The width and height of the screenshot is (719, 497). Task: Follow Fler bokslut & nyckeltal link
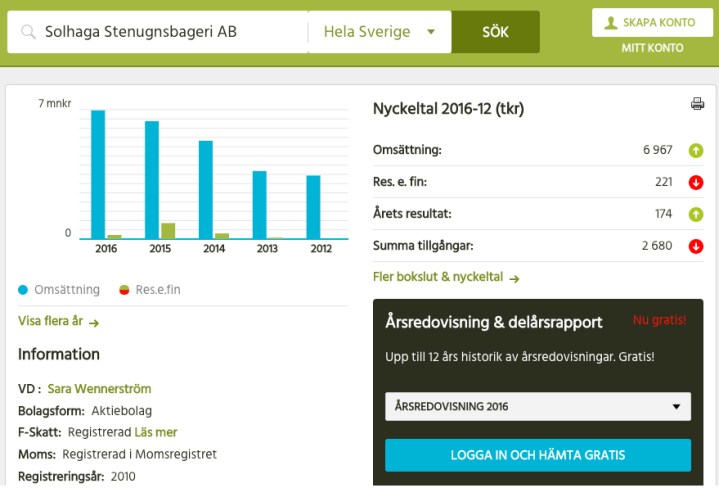446,278
